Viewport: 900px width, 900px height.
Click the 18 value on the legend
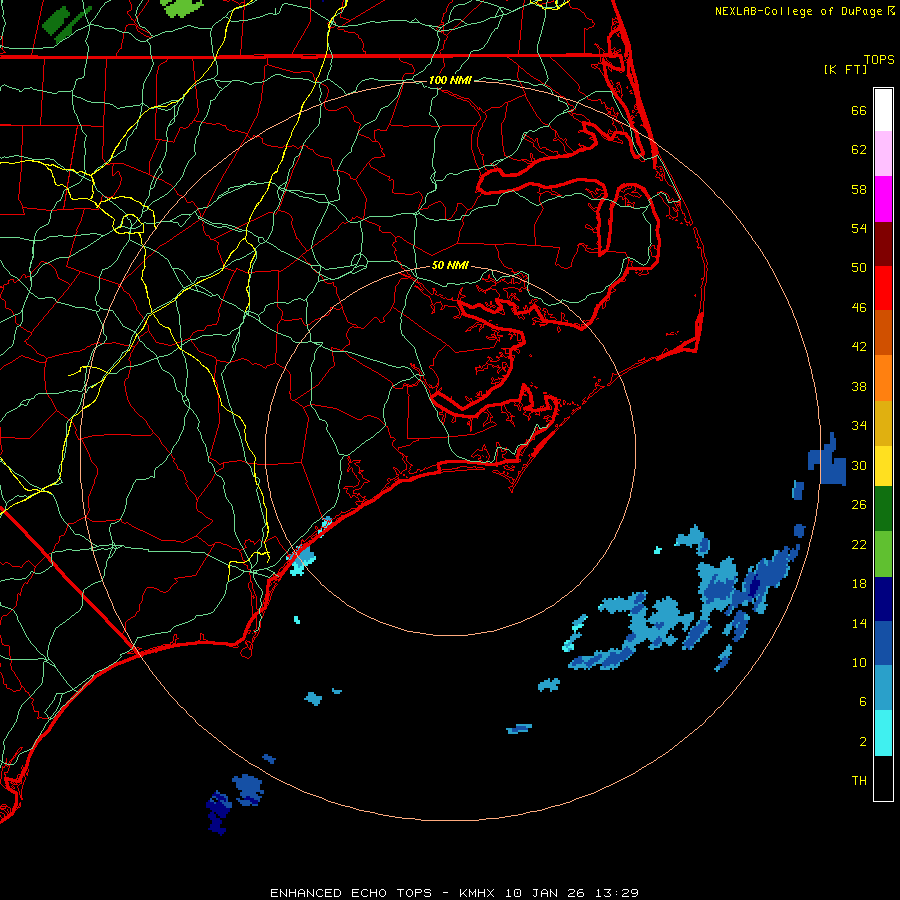[859, 584]
